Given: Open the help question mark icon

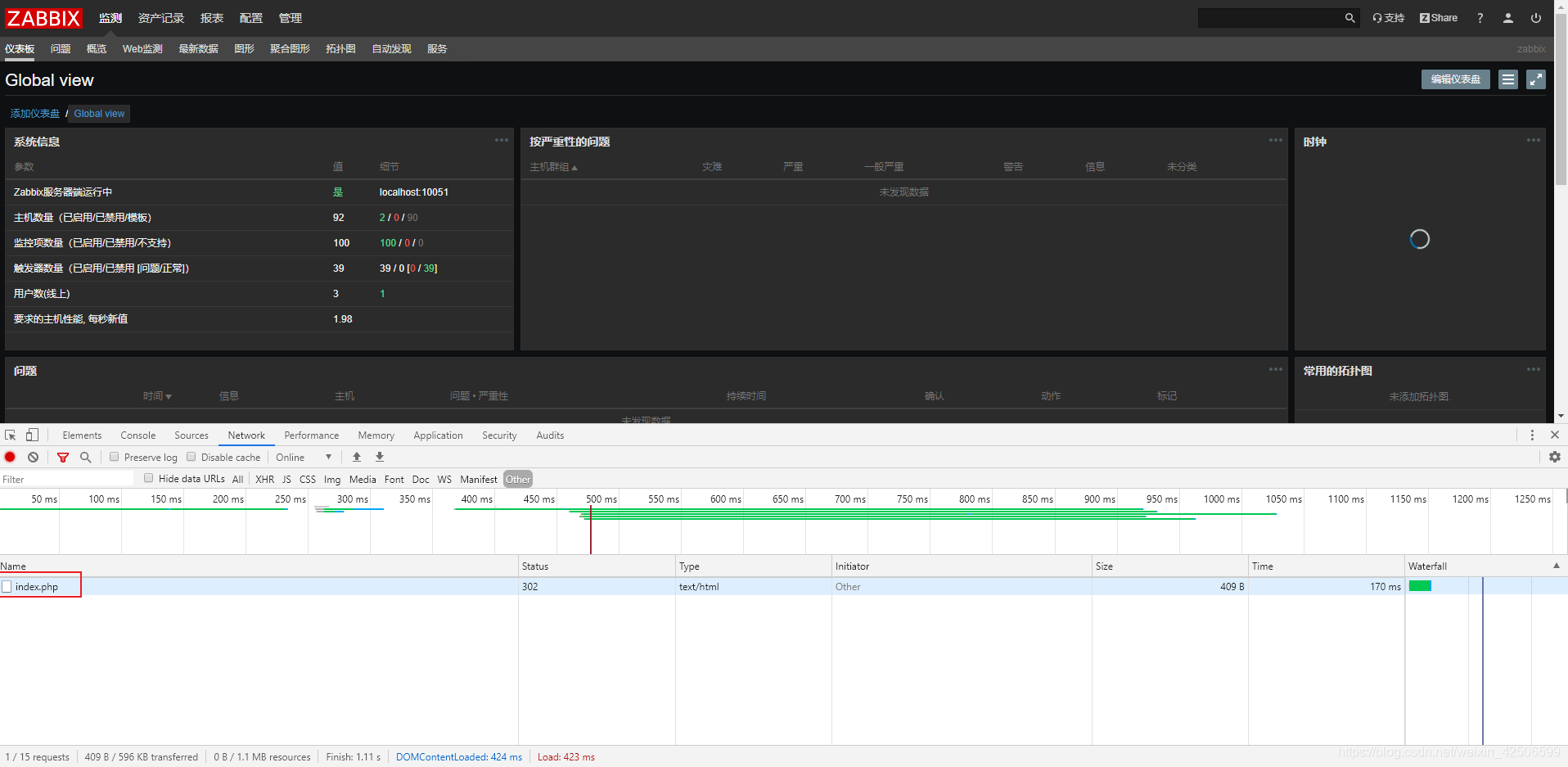Looking at the screenshot, I should 1480,18.
